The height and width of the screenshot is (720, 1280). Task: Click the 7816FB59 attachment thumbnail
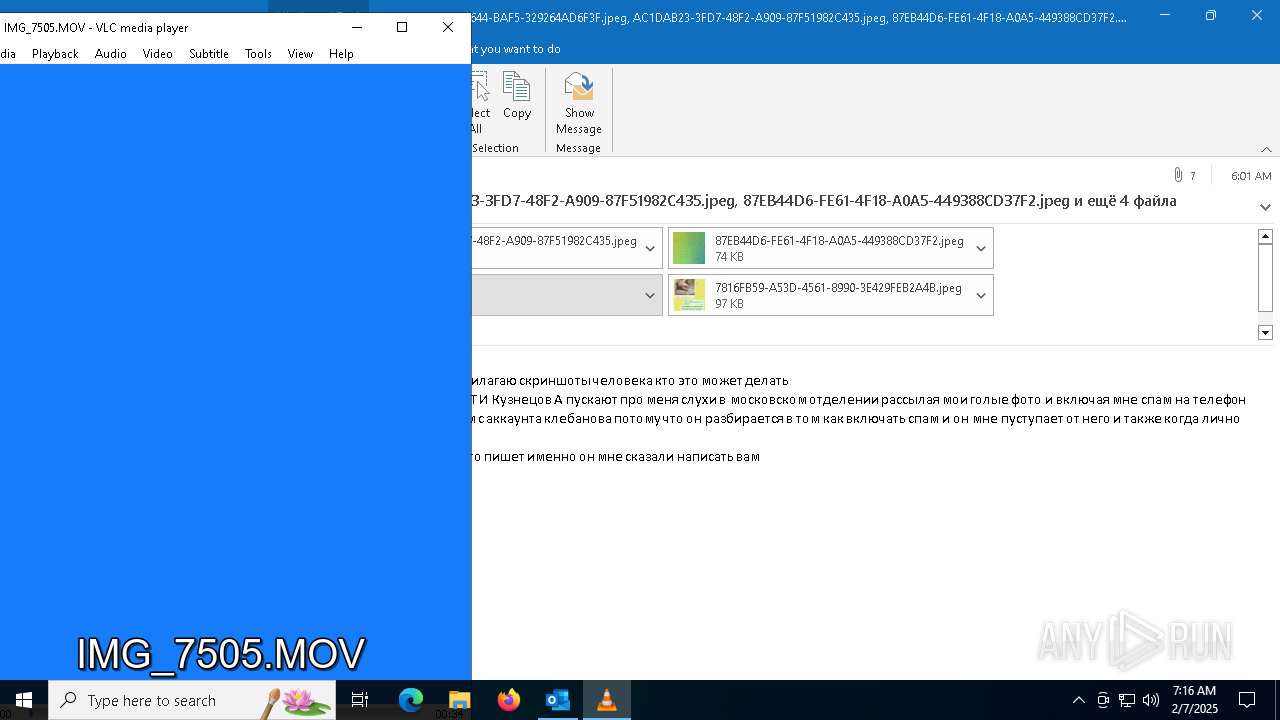tap(689, 295)
